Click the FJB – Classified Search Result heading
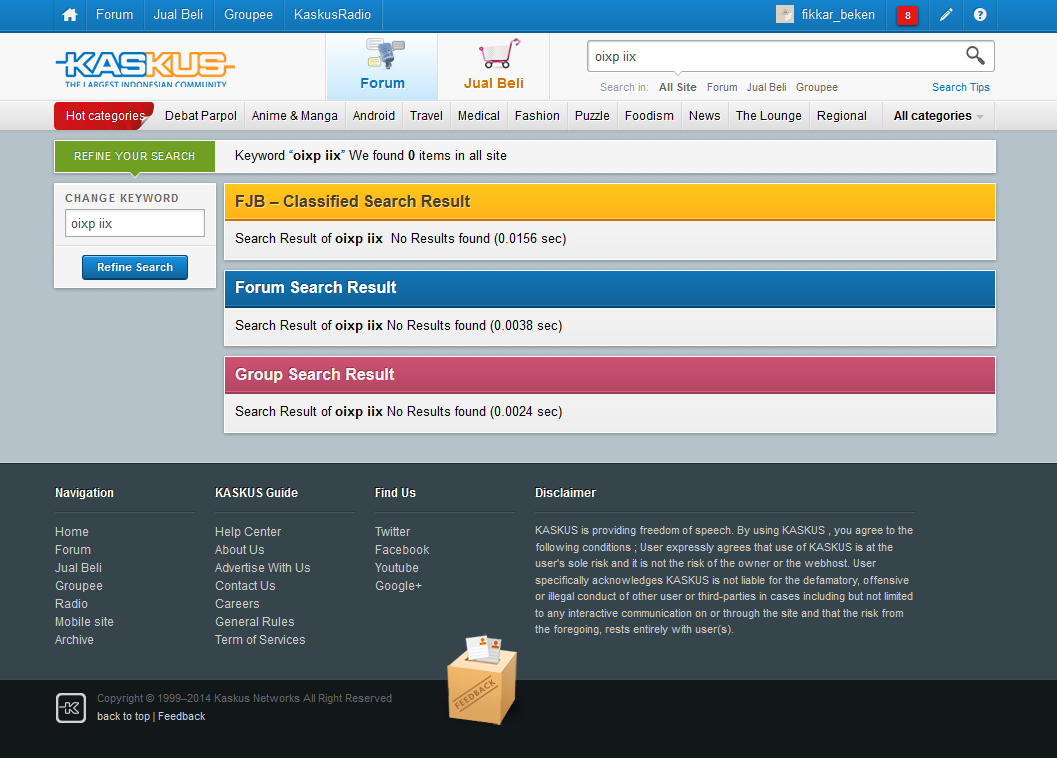Viewport: 1057px width, 758px height. click(x=353, y=202)
